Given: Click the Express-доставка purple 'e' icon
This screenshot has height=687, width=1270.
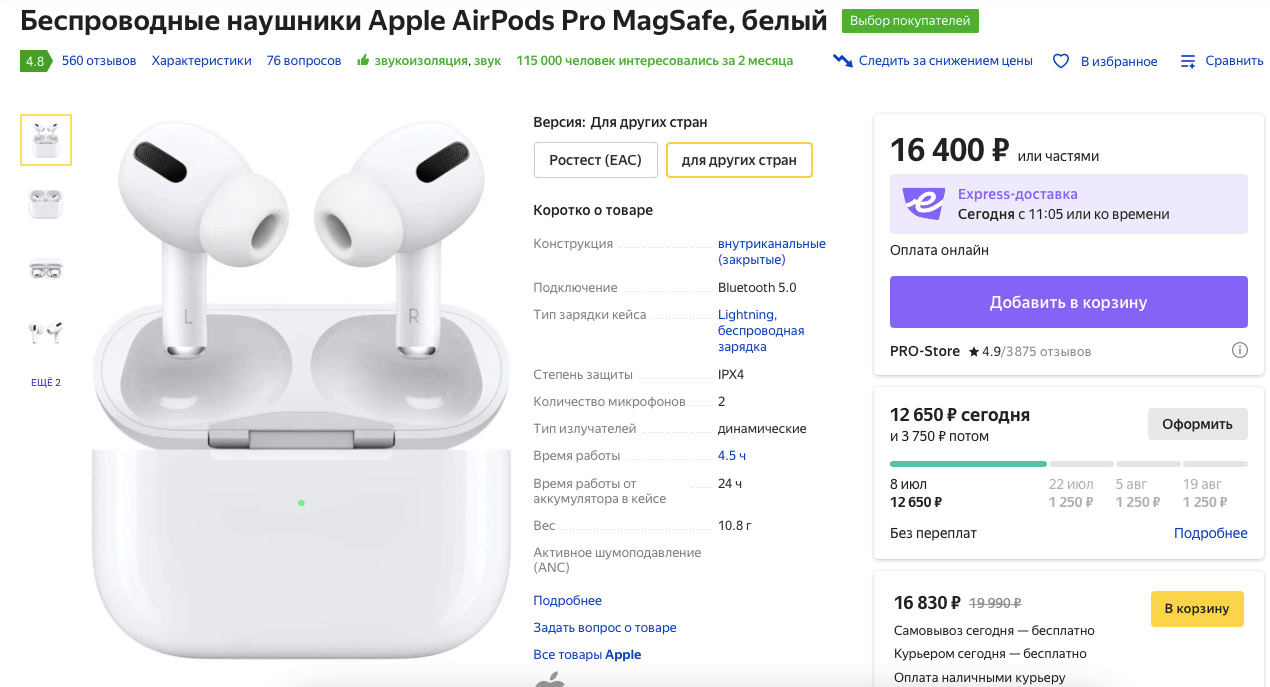Looking at the screenshot, I should tap(921, 203).
